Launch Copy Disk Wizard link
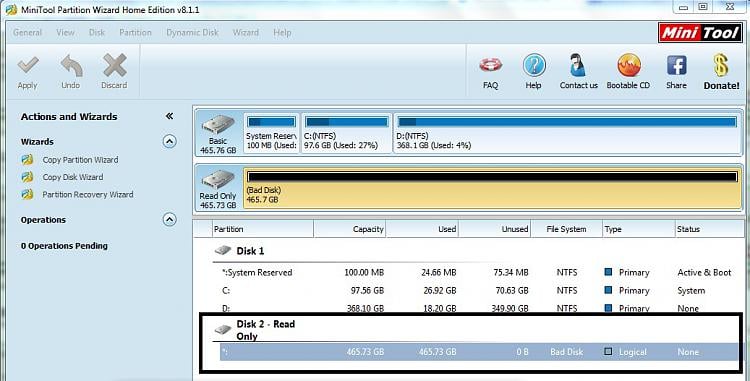The height and width of the screenshot is (381, 750). tap(73, 177)
